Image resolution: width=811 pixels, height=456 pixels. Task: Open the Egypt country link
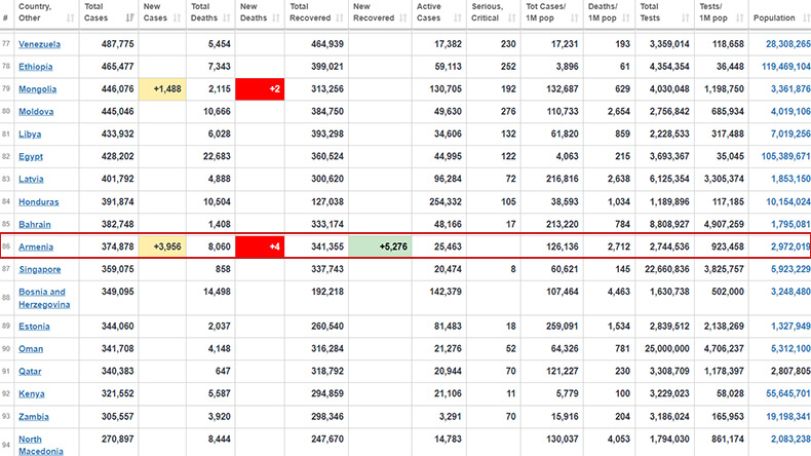[x=31, y=157]
